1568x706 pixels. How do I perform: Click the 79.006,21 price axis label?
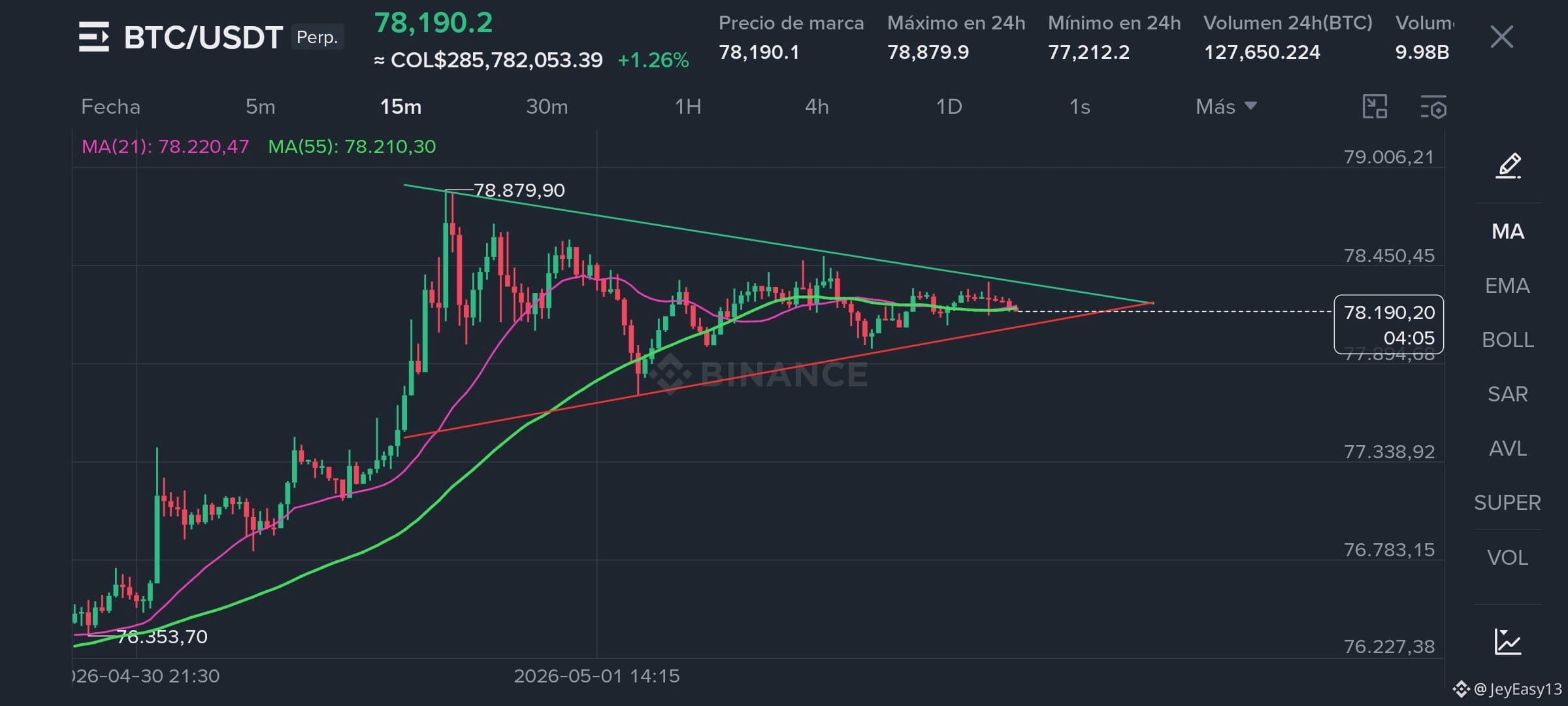click(x=1389, y=157)
